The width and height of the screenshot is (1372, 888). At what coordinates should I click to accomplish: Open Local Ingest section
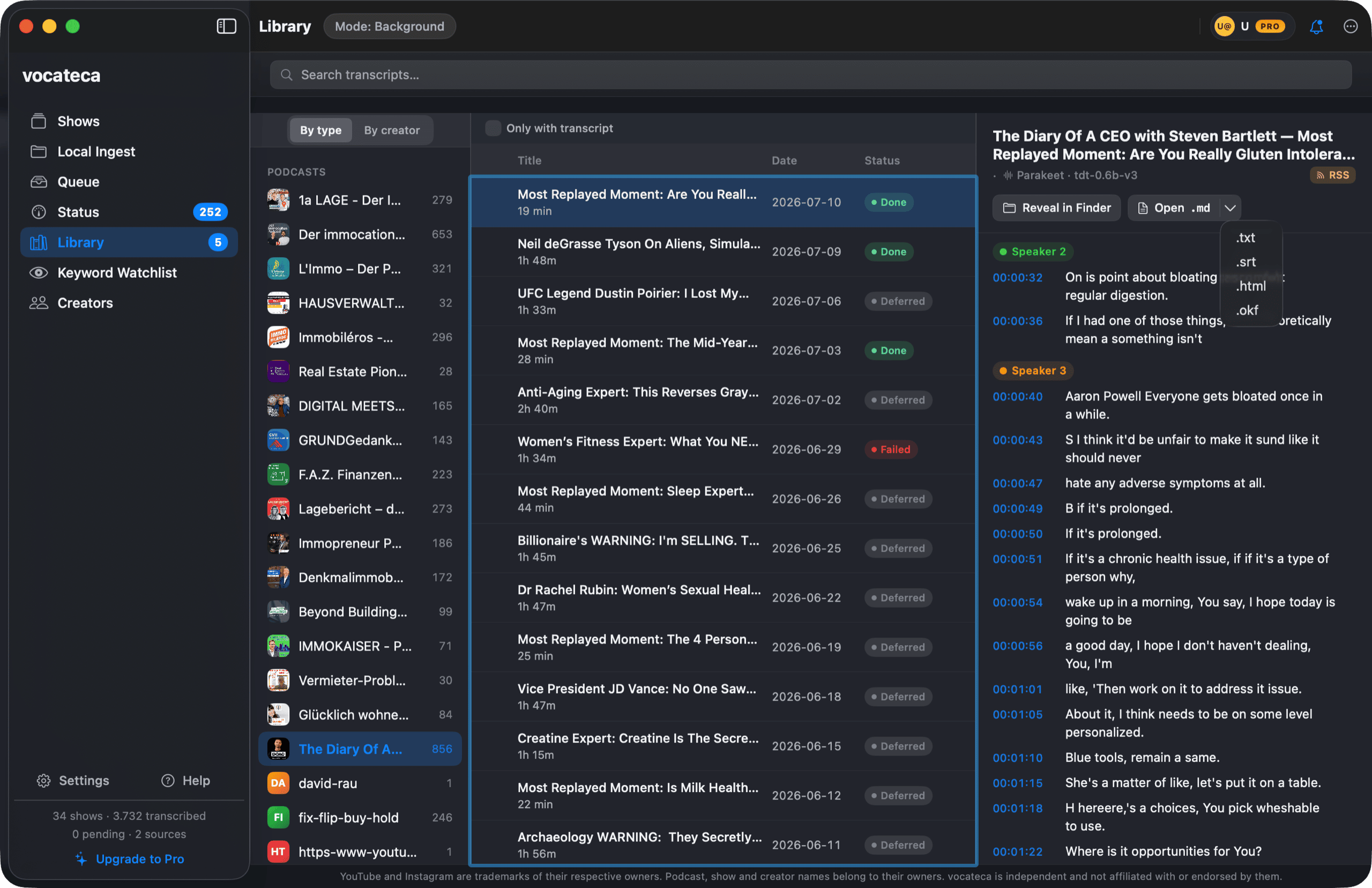click(129, 152)
